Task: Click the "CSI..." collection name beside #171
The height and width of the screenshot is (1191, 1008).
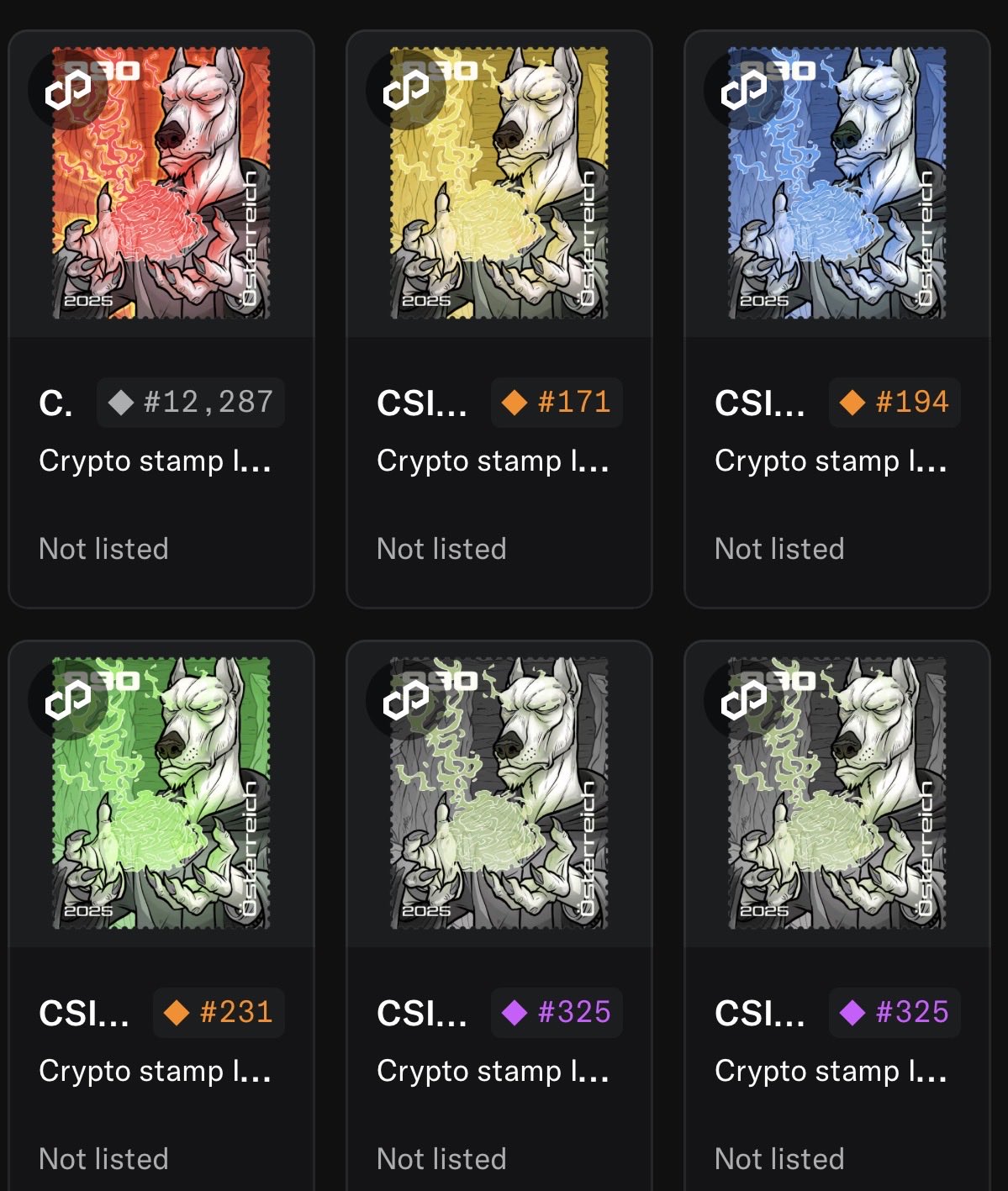Action: [421, 404]
